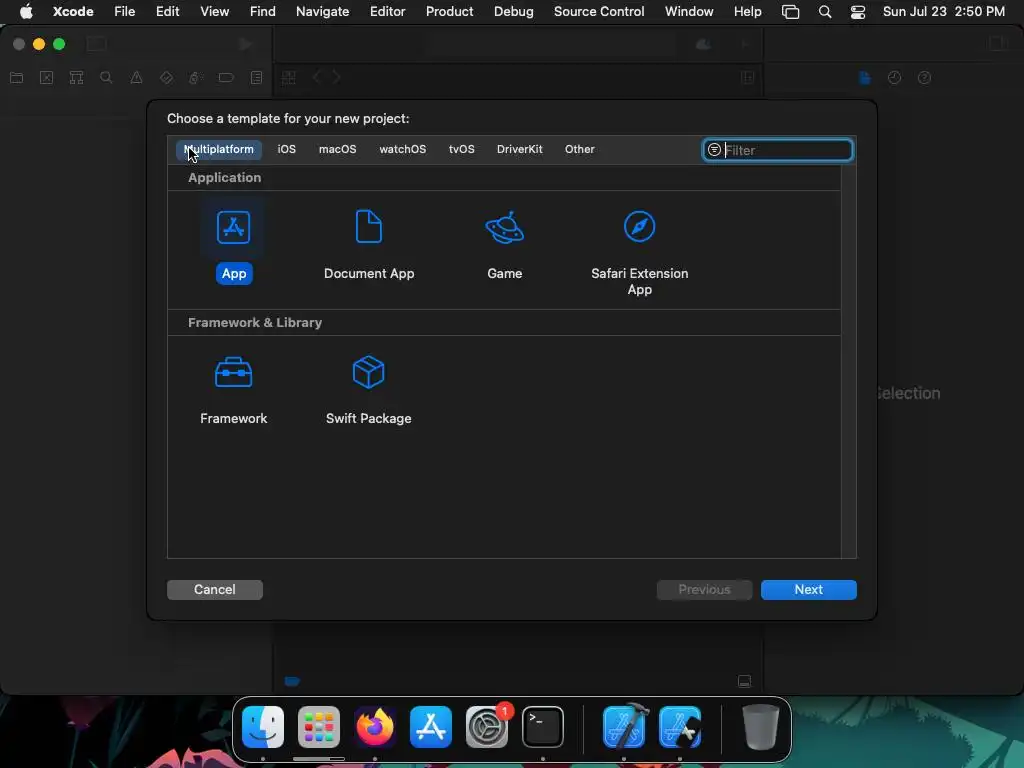Click the Cancel button
Image resolution: width=1024 pixels, height=768 pixels.
[215, 590]
